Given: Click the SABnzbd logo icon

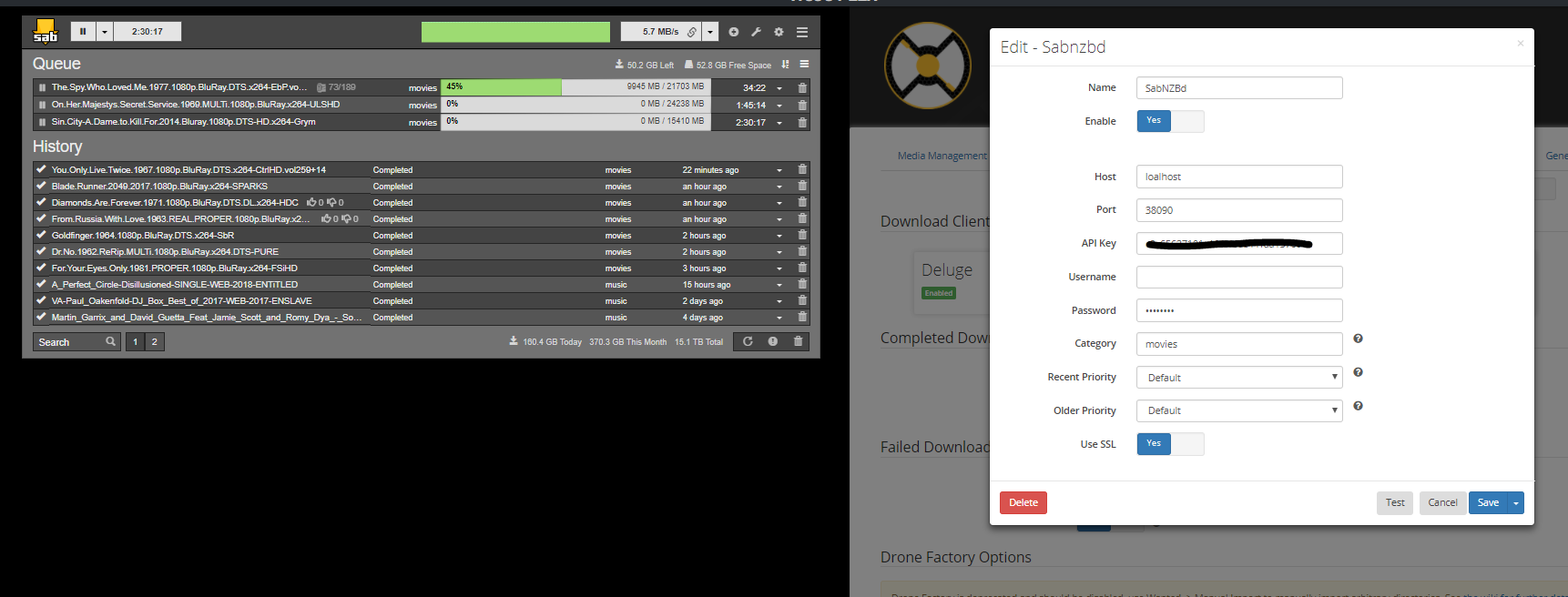Looking at the screenshot, I should 45,31.
